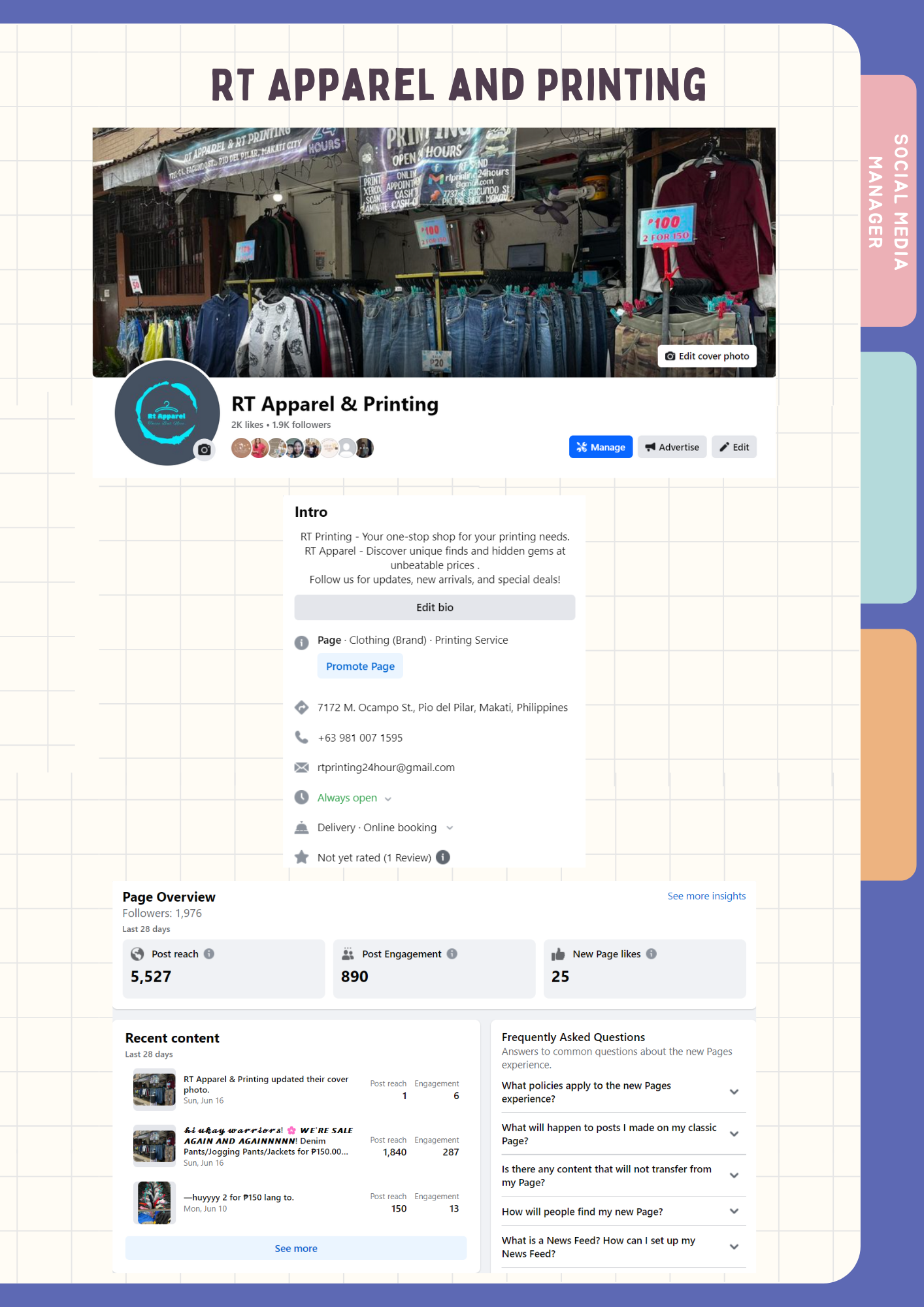Click the 1.9K followers count
The image size is (924, 1307).
click(x=301, y=425)
